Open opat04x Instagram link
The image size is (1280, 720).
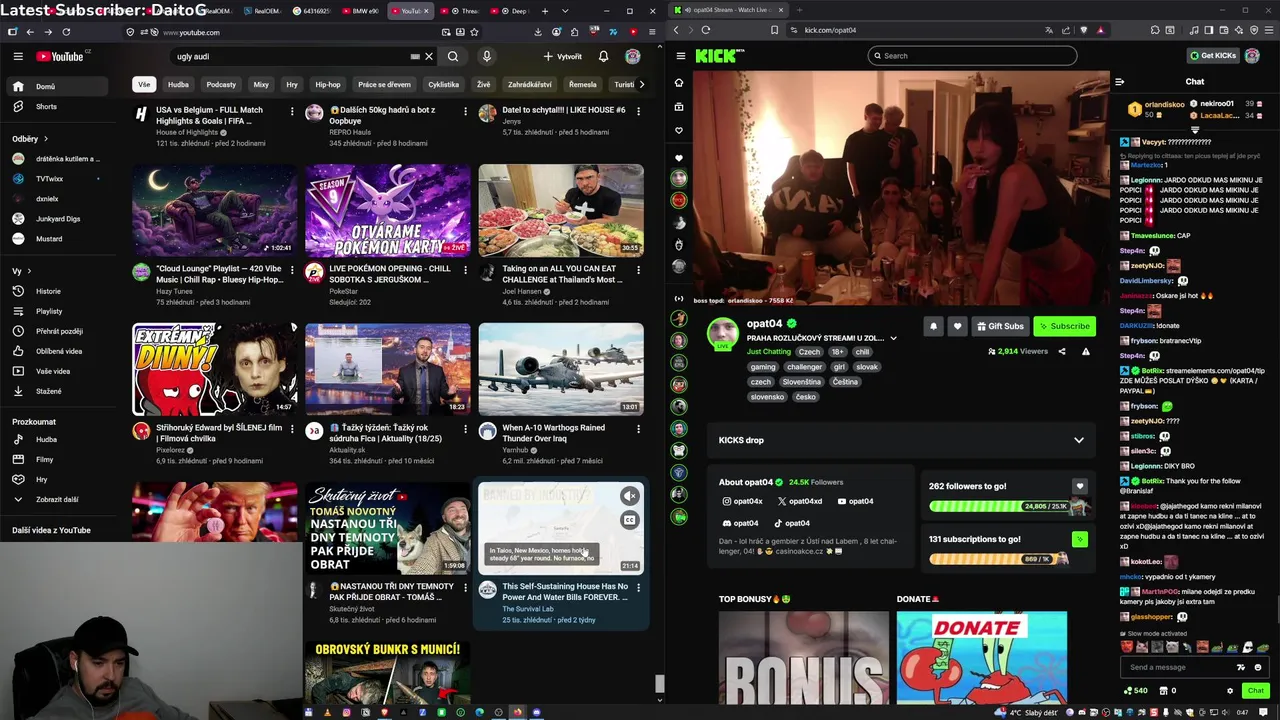[742, 501]
